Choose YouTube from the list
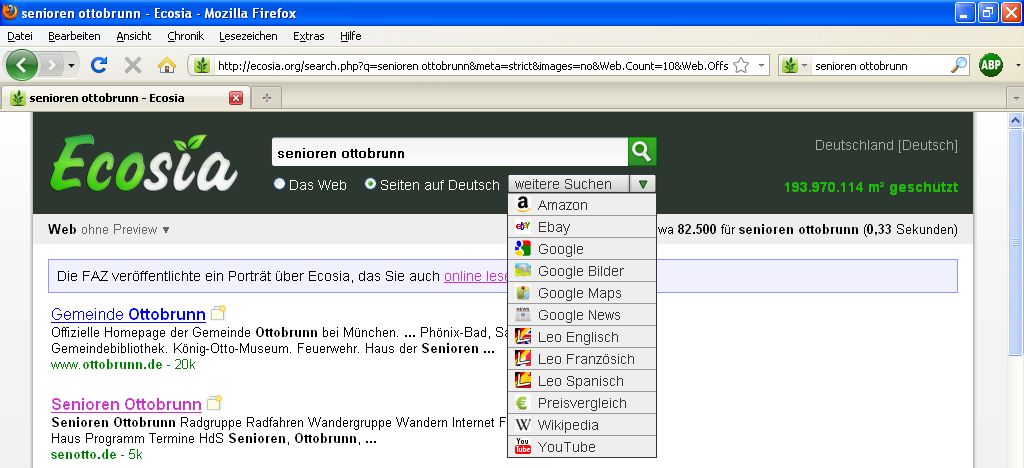Image resolution: width=1024 pixels, height=468 pixels. tap(582, 447)
